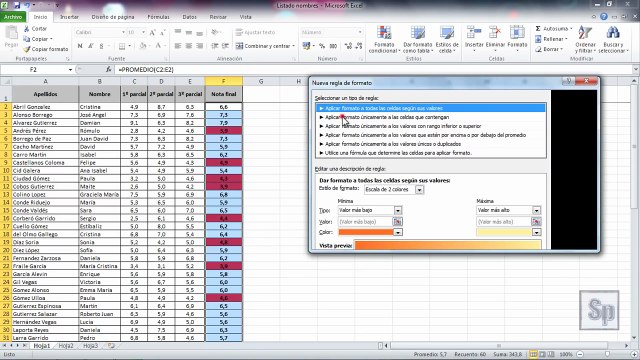This screenshot has width=640, height=360.
Task: Open the font size dropdown
Action: tap(143, 32)
